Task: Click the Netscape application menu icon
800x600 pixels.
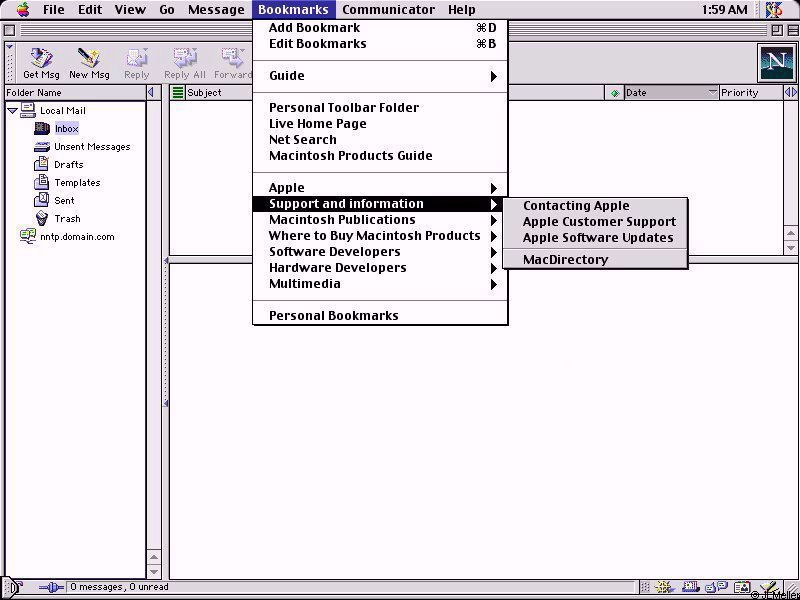Action: [x=774, y=10]
